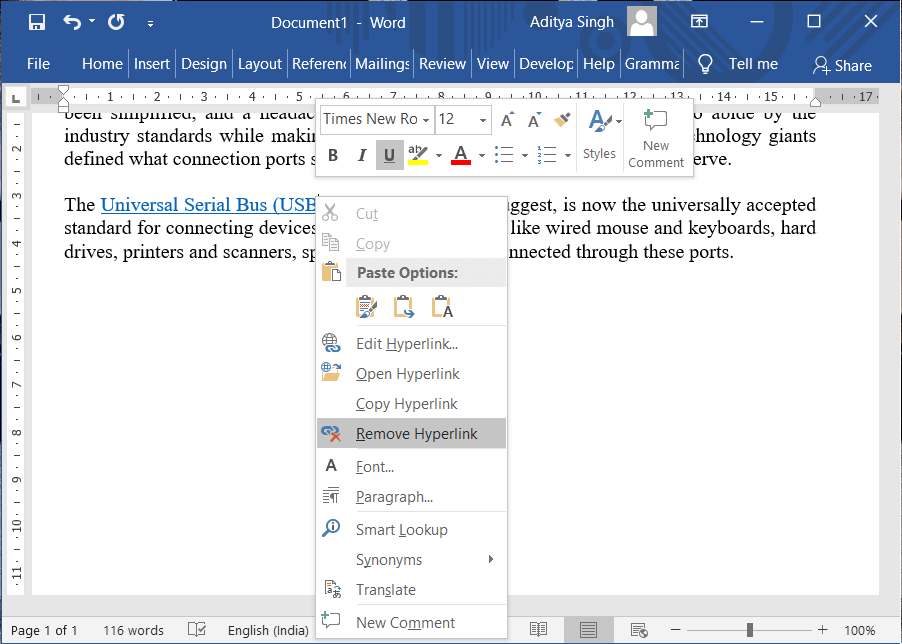Select Open Hyperlink in context menu
This screenshot has width=902, height=644.
click(x=411, y=374)
